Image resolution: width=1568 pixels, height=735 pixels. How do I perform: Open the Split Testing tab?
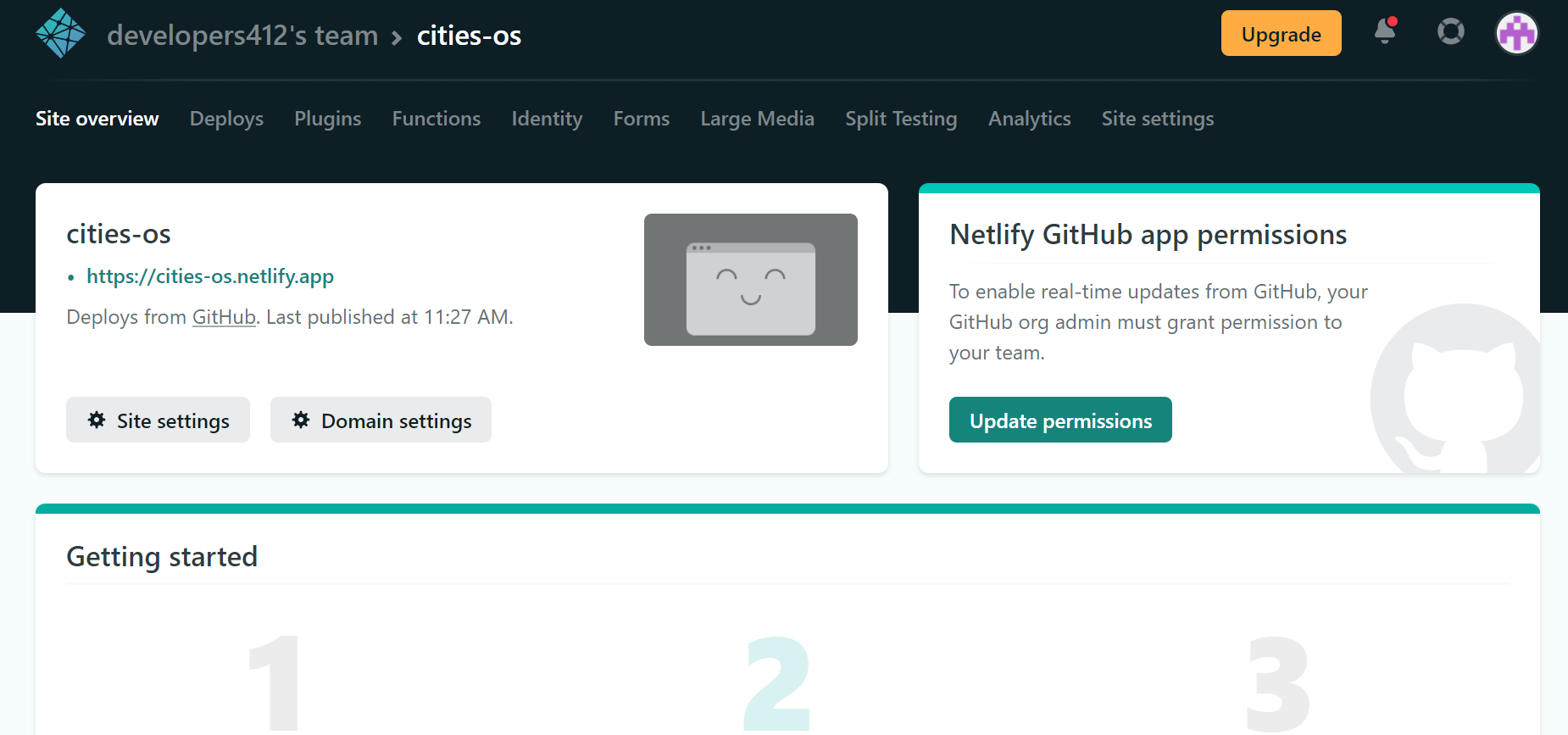[x=901, y=119]
